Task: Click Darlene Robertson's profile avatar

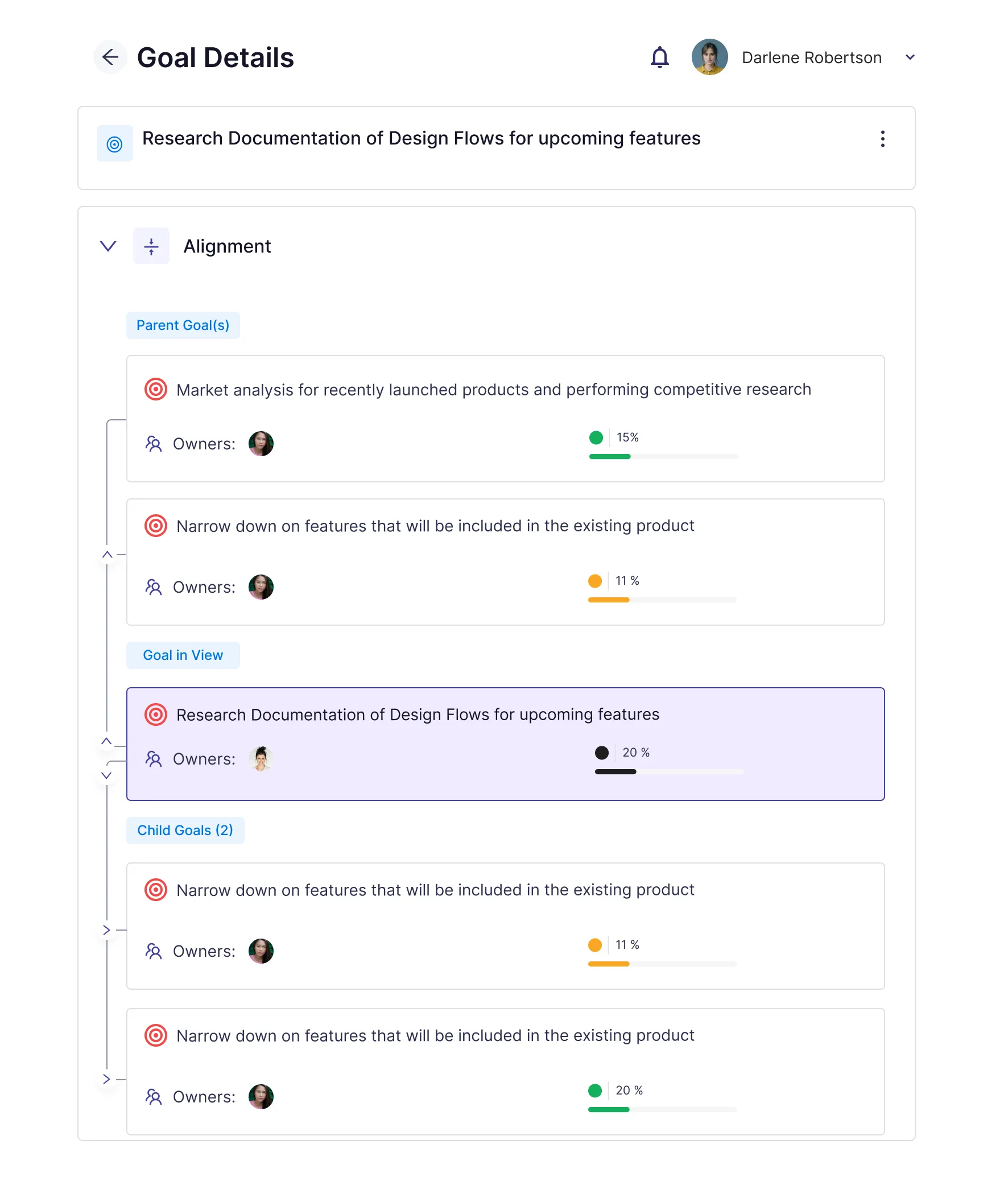Action: click(x=710, y=57)
